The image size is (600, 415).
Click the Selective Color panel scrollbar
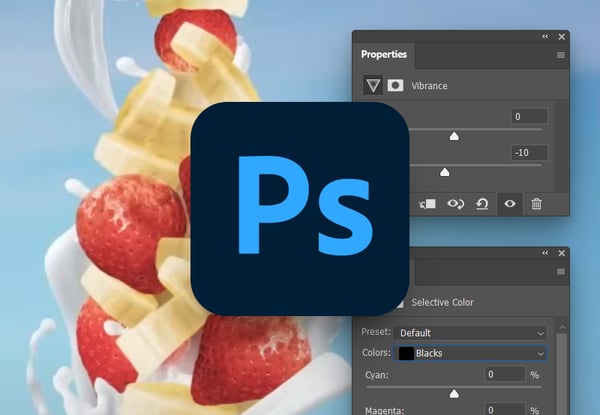coord(562,374)
